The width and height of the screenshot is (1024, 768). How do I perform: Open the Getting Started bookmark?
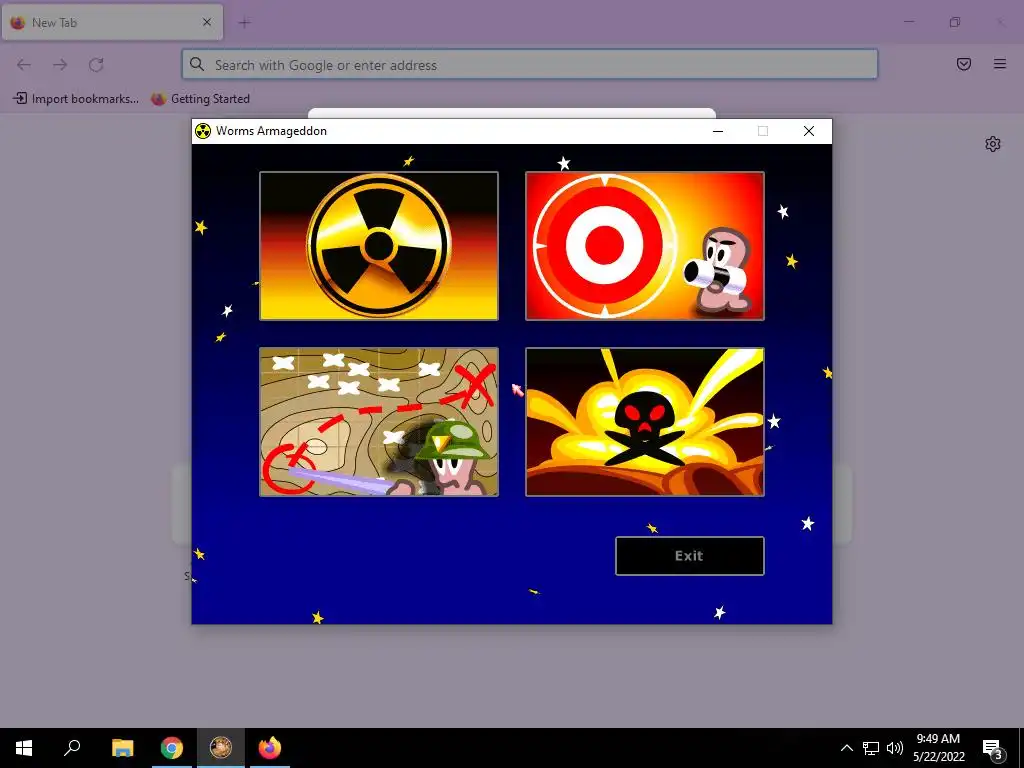(200, 99)
